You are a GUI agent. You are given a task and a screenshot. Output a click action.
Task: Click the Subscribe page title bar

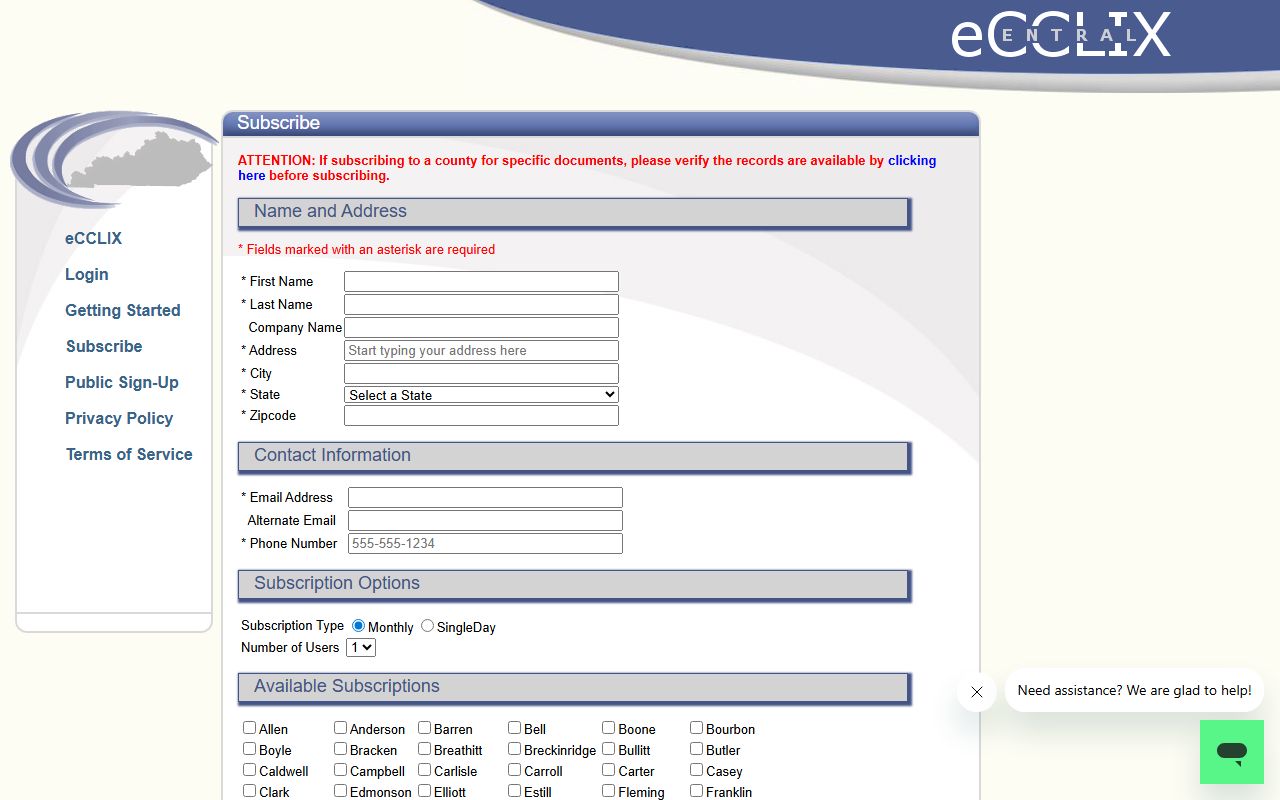coord(600,123)
